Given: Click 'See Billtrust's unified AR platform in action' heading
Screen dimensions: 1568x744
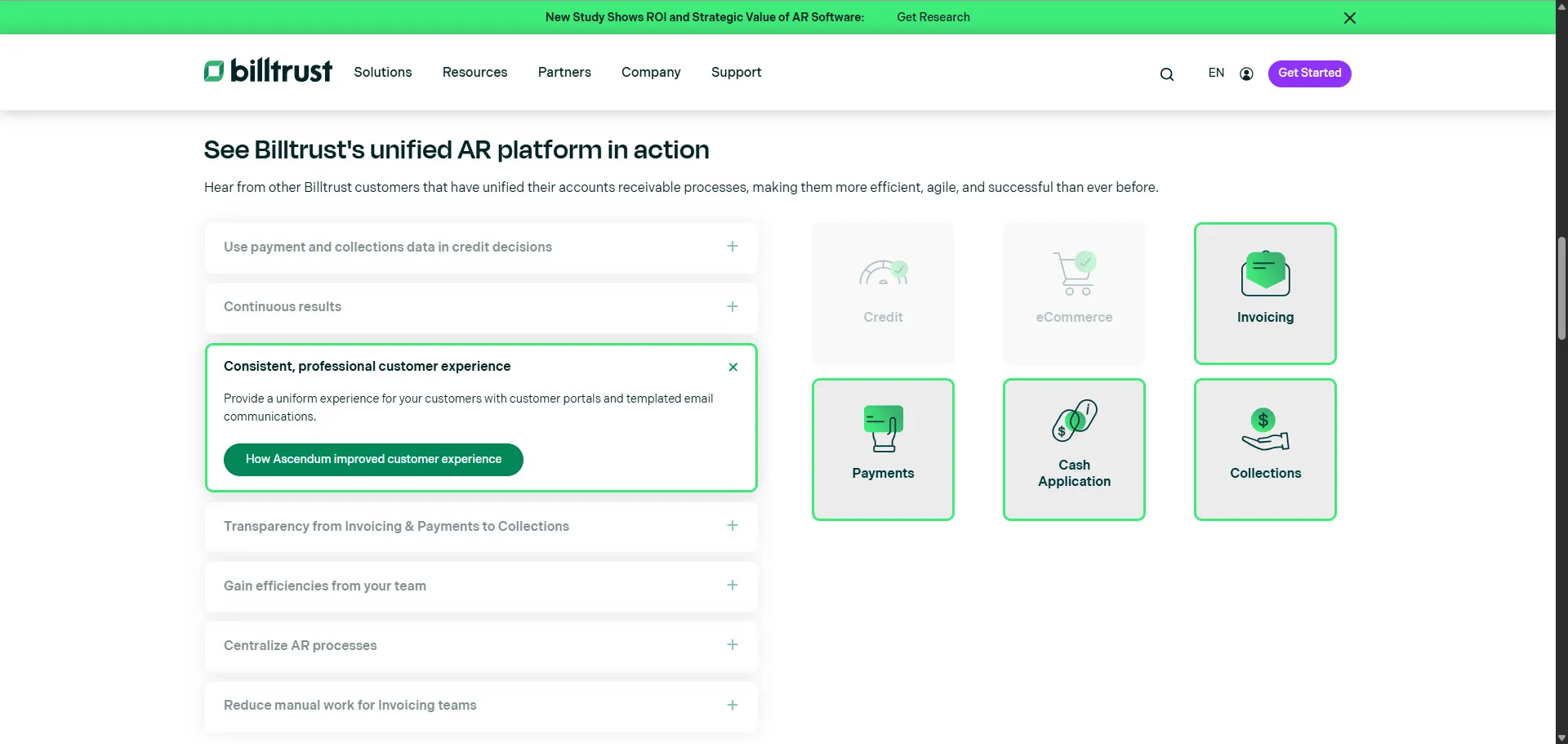Looking at the screenshot, I should pos(456,149).
